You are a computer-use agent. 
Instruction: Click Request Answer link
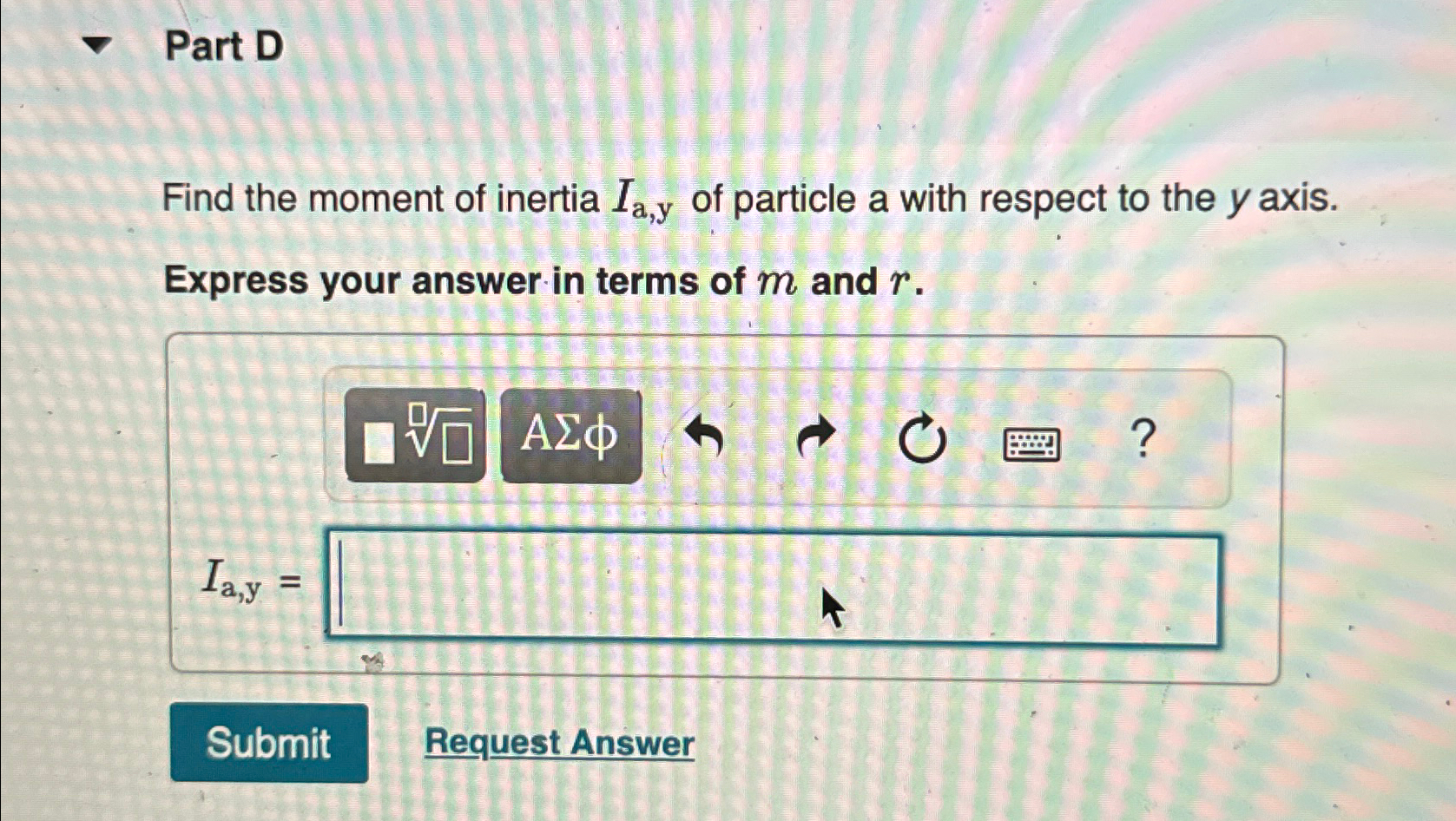point(559,744)
